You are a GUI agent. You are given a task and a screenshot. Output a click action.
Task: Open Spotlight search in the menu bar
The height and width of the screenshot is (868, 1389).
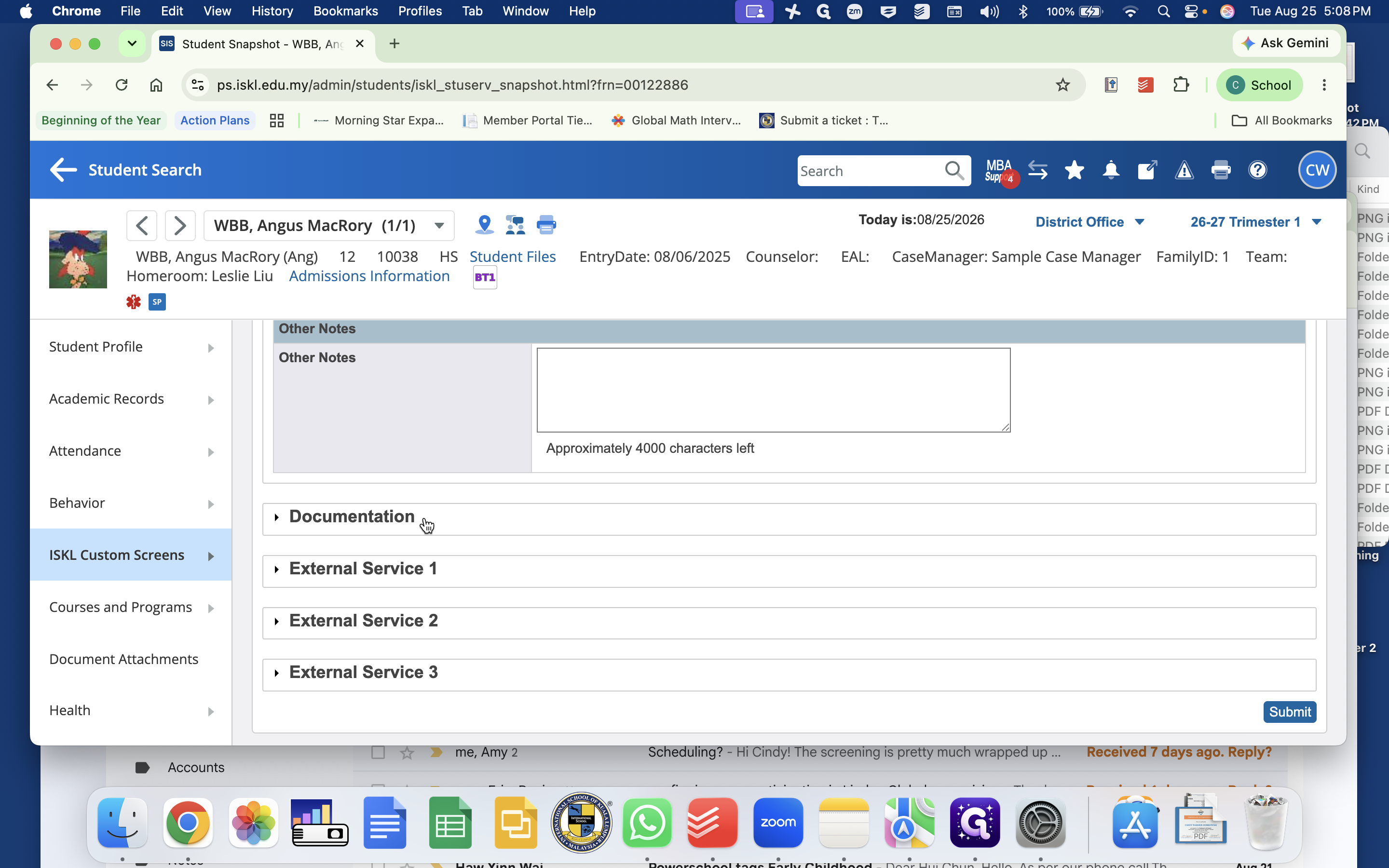click(x=1163, y=12)
